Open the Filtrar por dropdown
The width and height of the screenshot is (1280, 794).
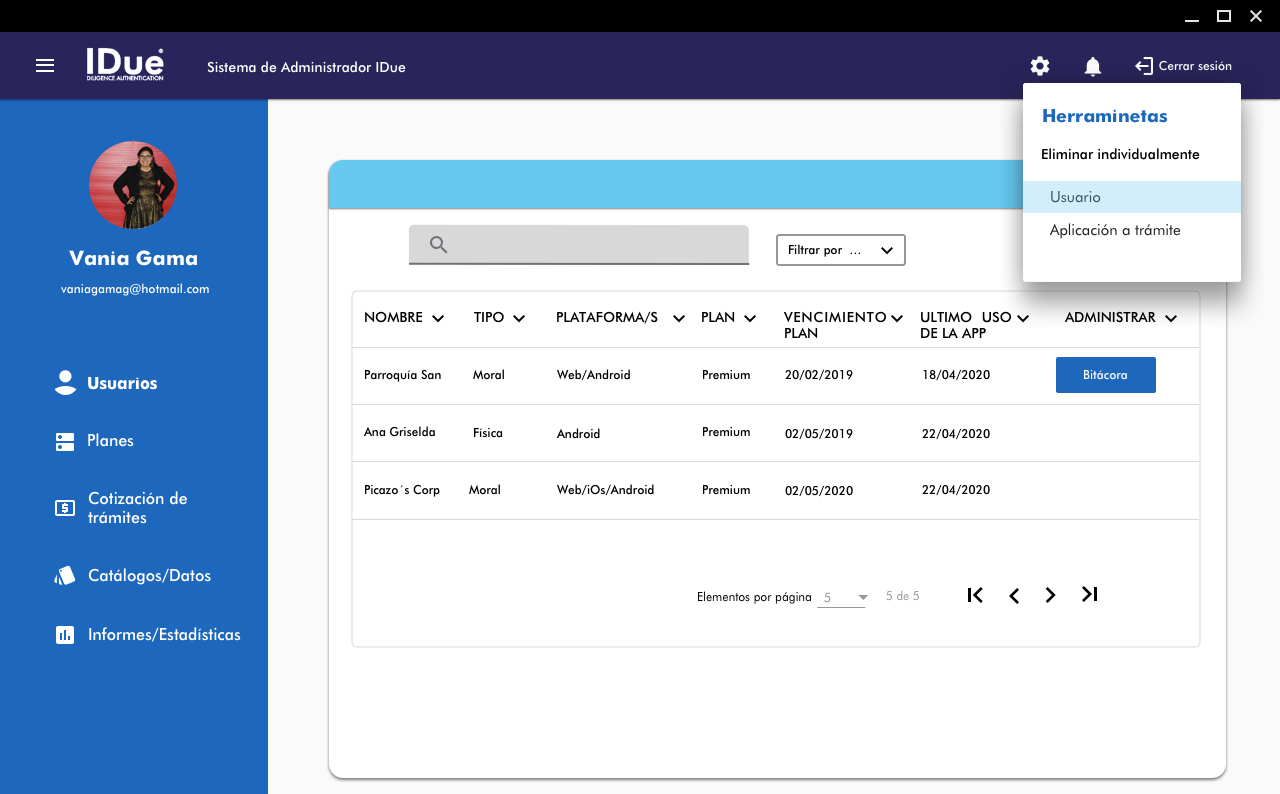(x=840, y=250)
